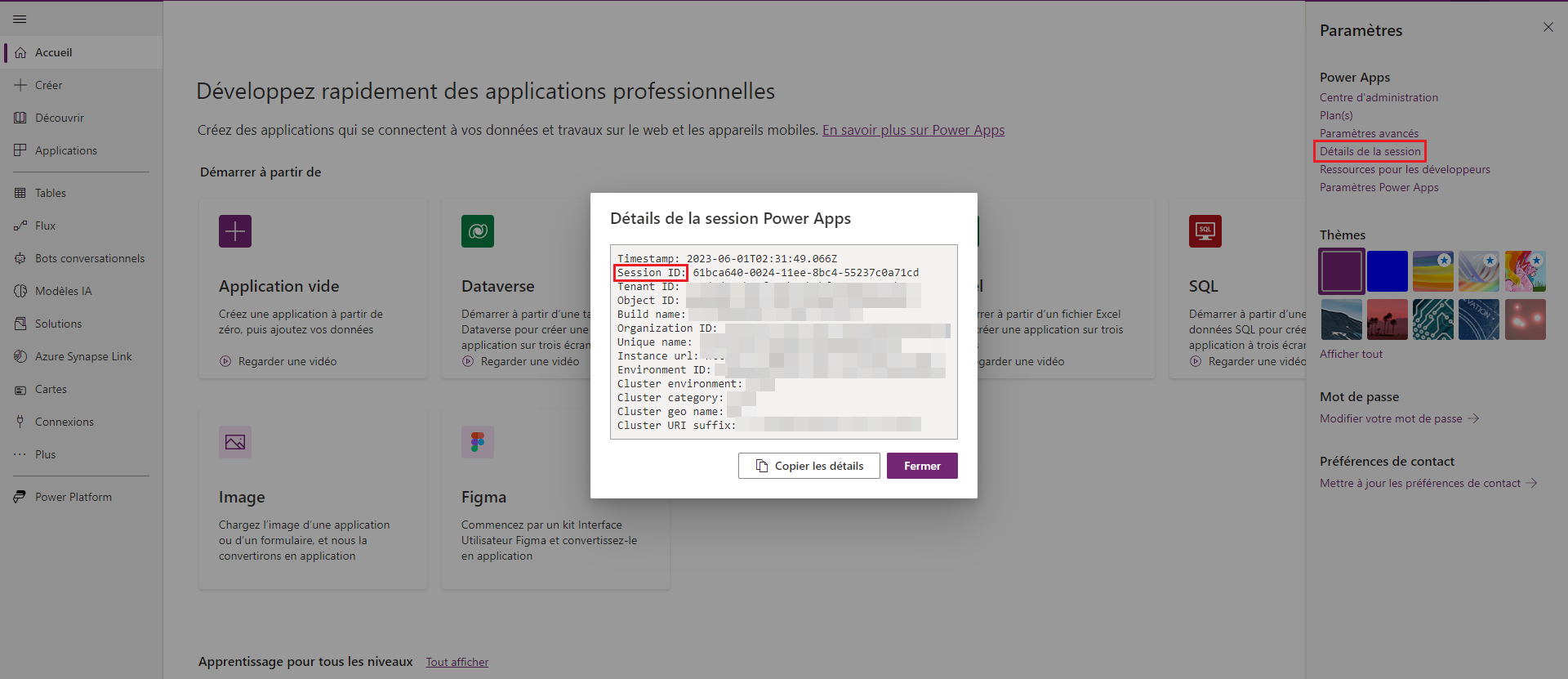Click the Image tile icon
Screen dimensions: 1568x679
tap(235, 442)
